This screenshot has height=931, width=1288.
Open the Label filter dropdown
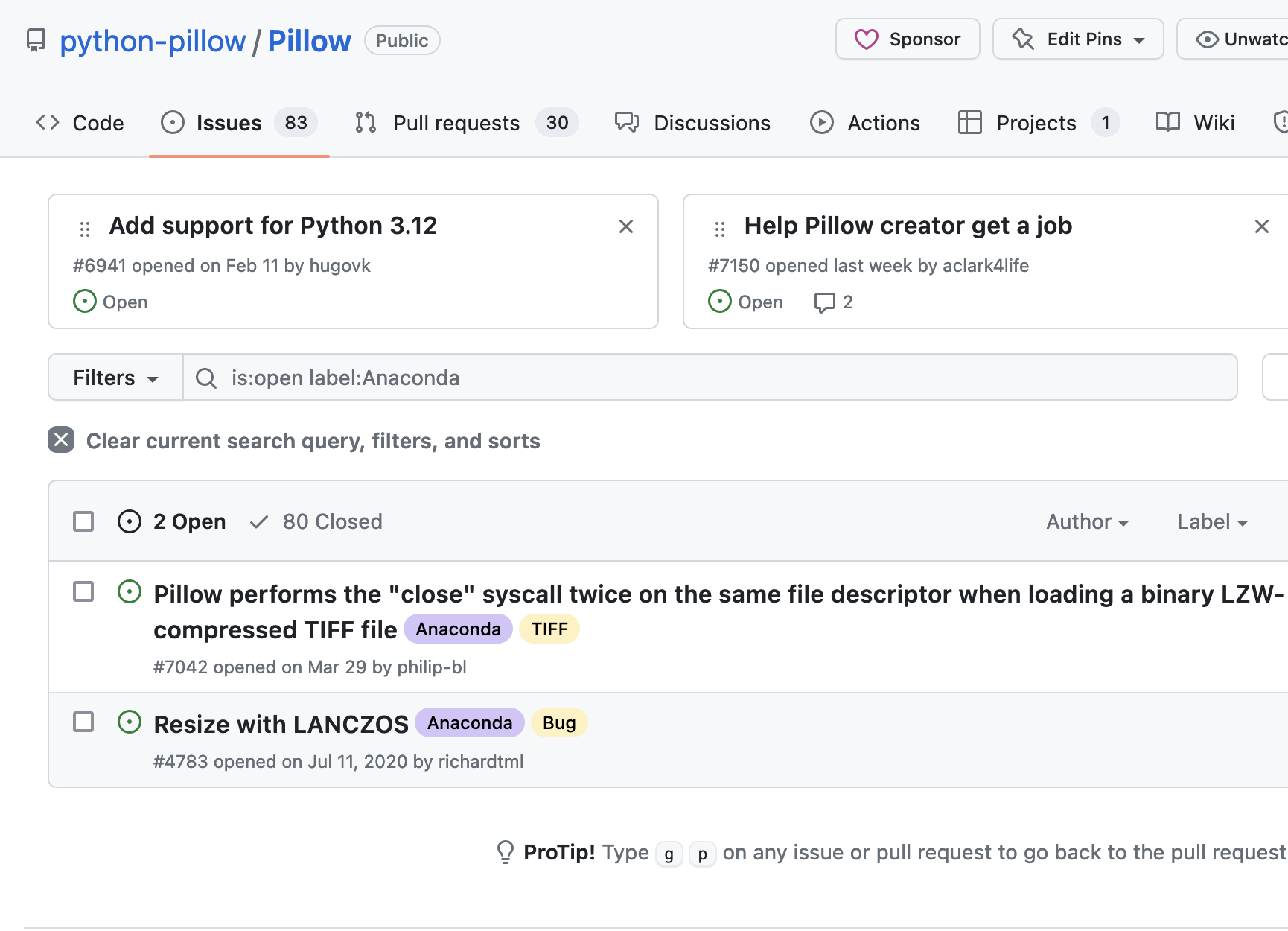click(1212, 521)
